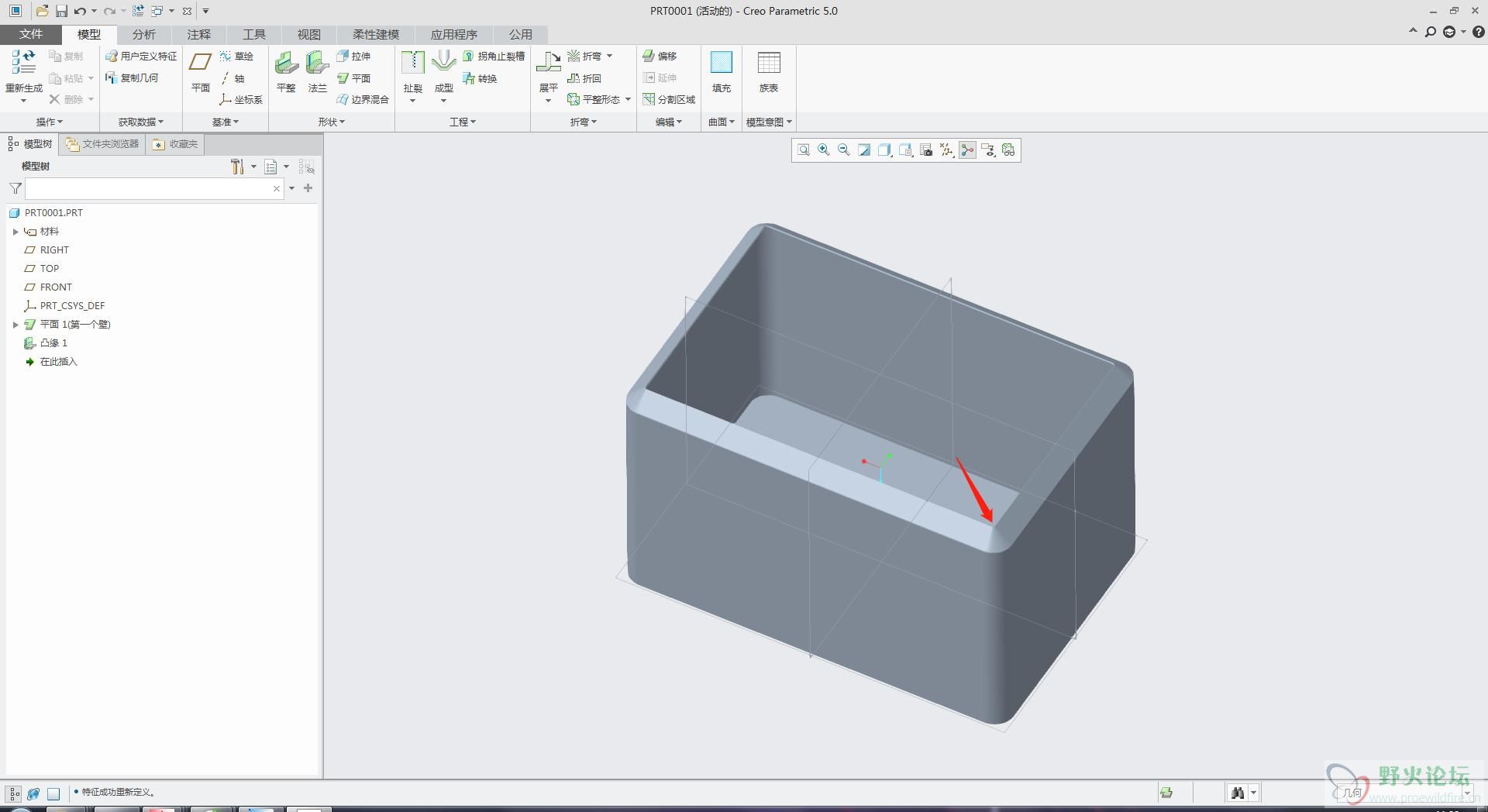The width and height of the screenshot is (1488, 812).
Task: Expand the 获取数据 group dropdown
Action: tap(141, 122)
